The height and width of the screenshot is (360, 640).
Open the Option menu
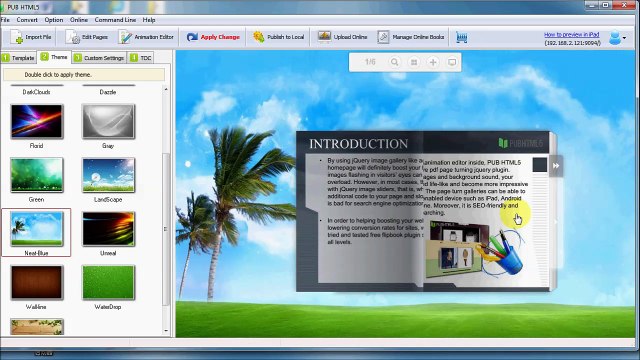[x=54, y=20]
